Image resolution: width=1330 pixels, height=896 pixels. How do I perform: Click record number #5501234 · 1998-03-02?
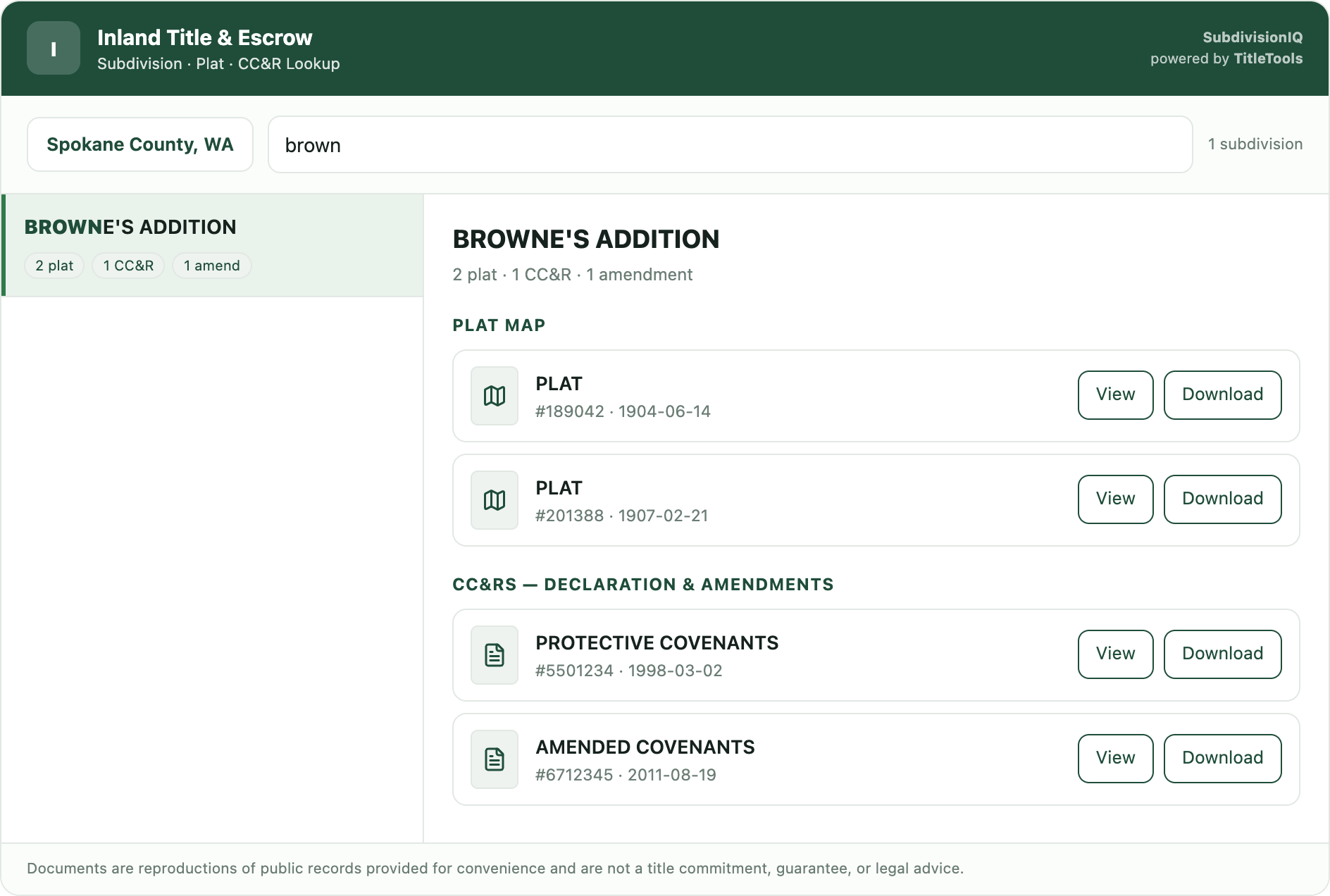(x=629, y=671)
